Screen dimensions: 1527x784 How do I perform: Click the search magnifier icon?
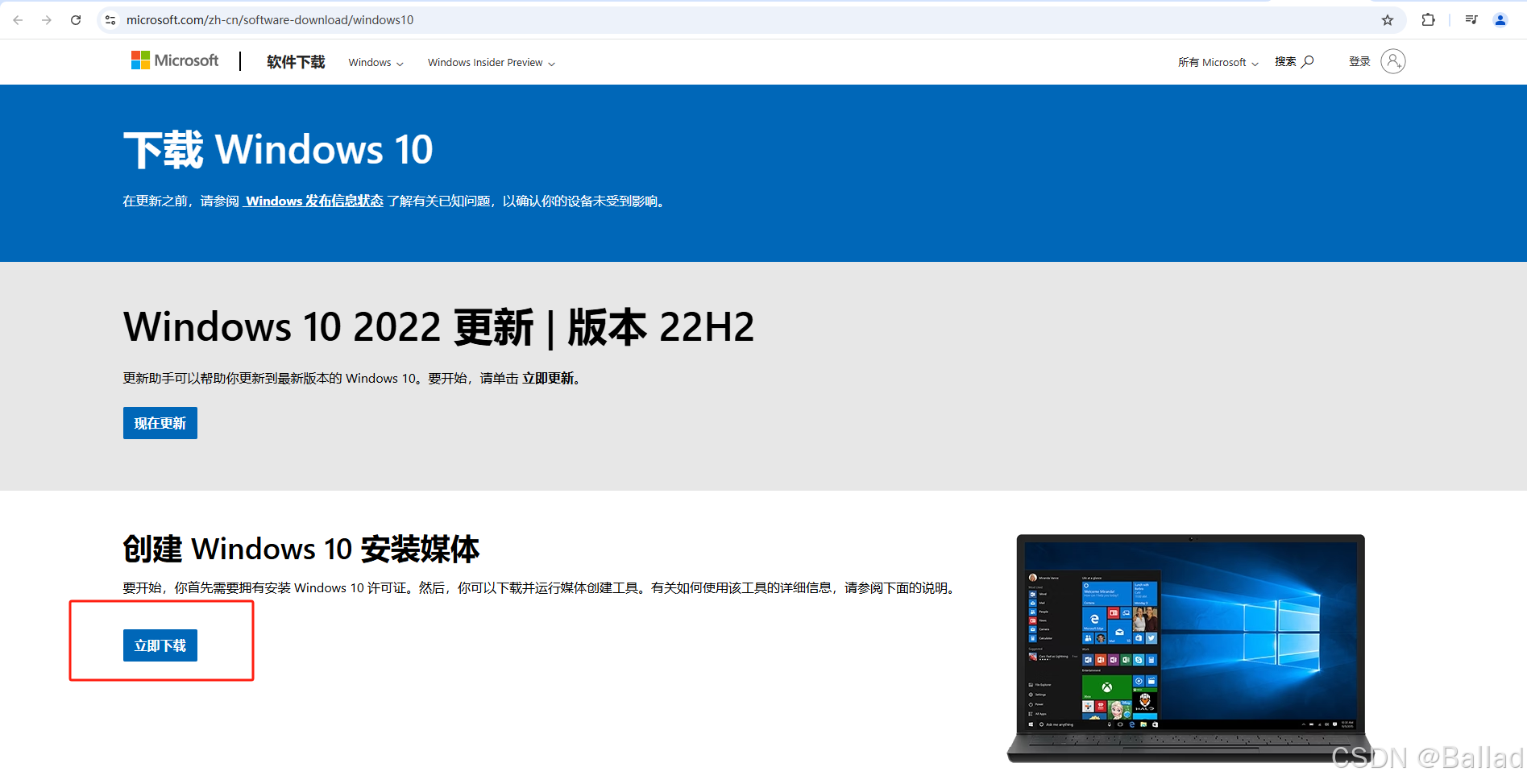click(x=1308, y=61)
